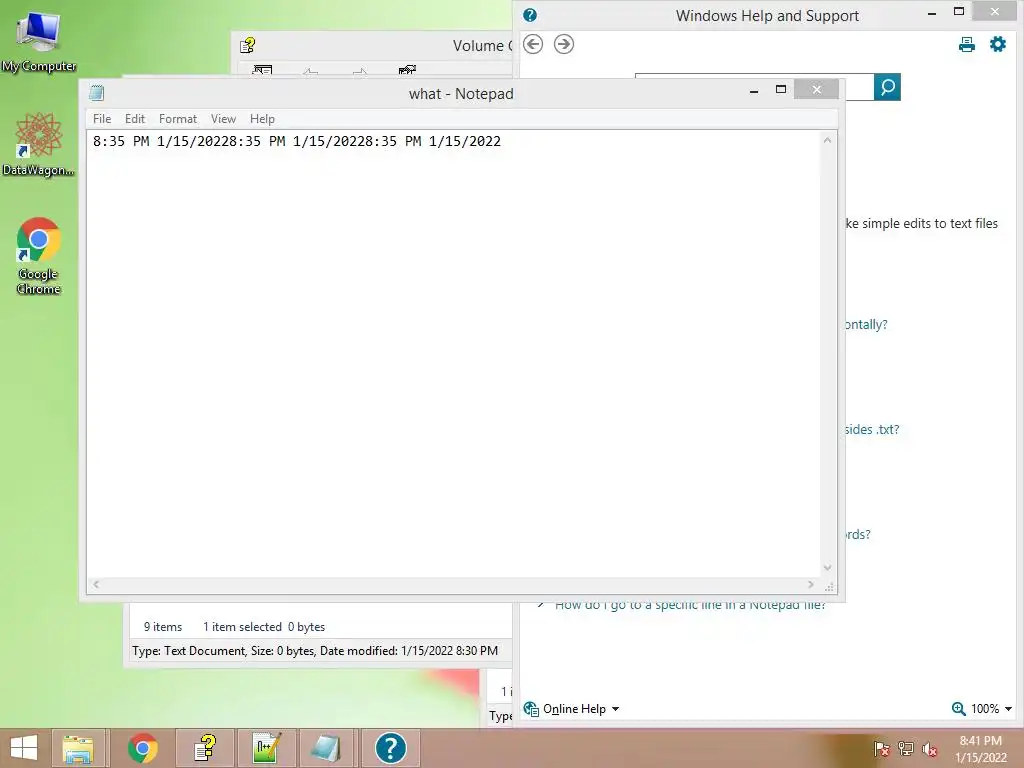Screen dimensions: 1024x768
Task: Click the Help search magnifier button
Action: tap(888, 87)
